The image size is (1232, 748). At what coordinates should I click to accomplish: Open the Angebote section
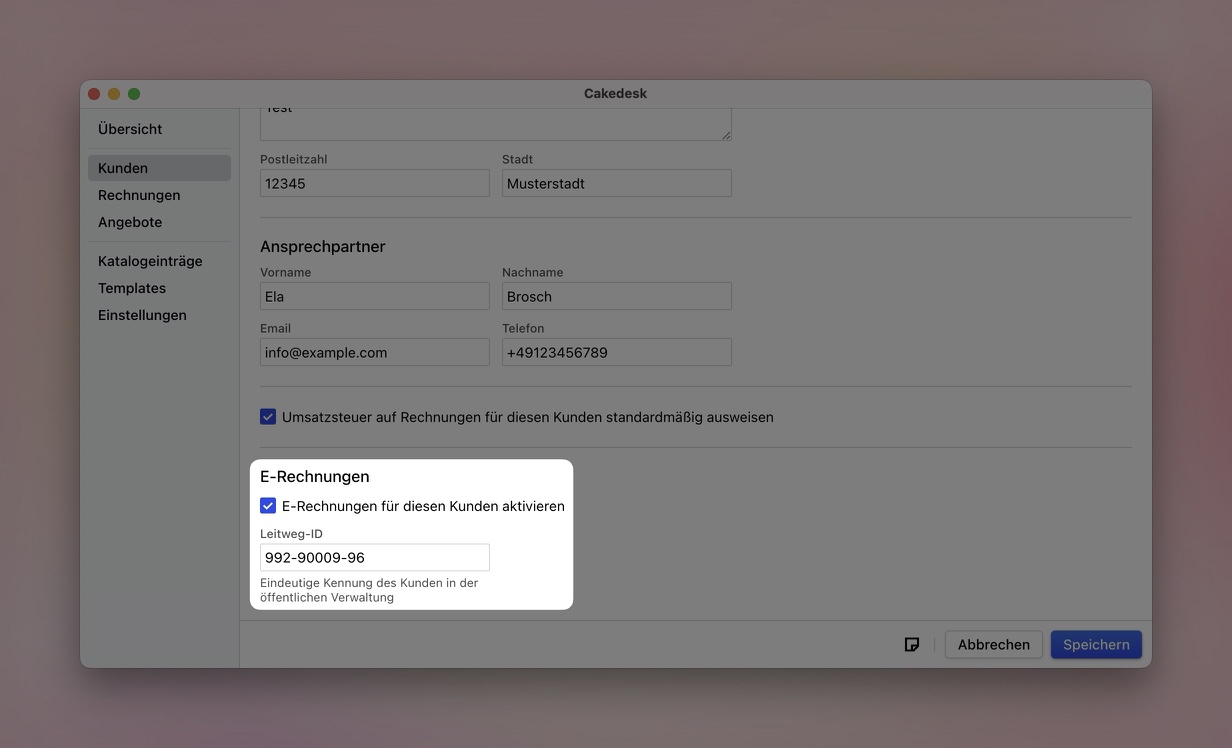click(130, 221)
